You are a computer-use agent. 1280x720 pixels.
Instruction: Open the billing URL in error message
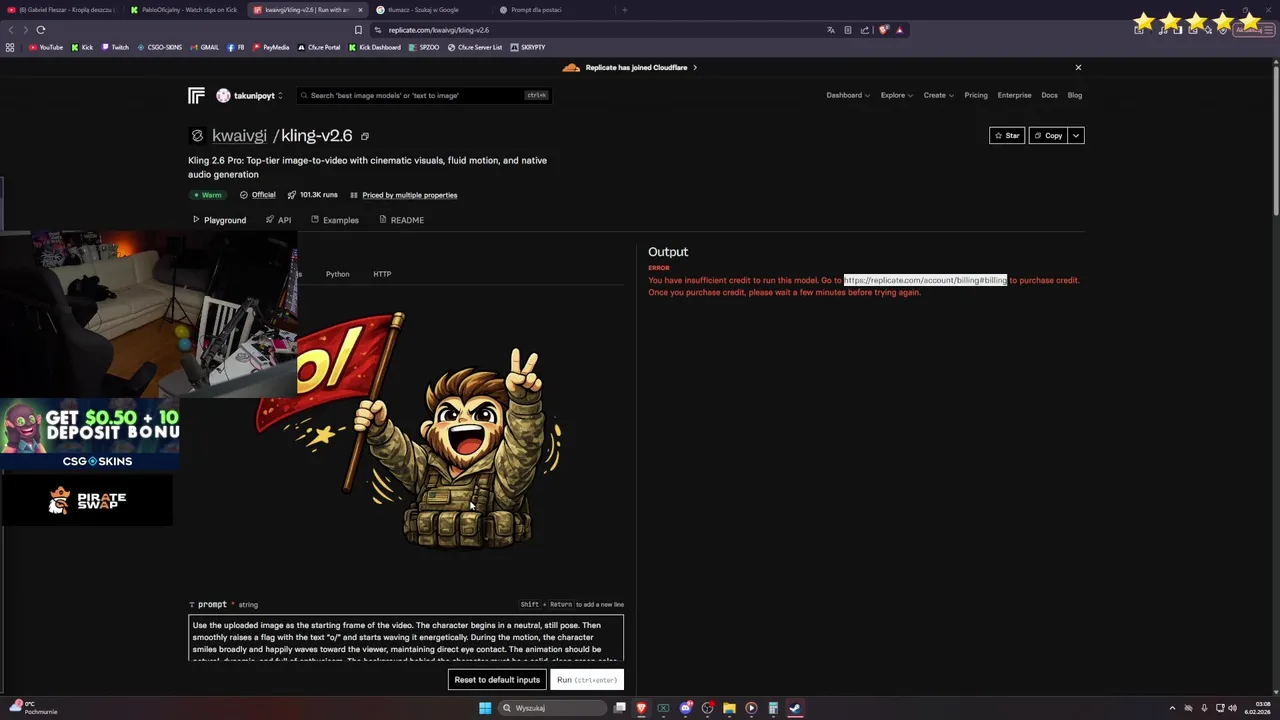tap(925, 280)
